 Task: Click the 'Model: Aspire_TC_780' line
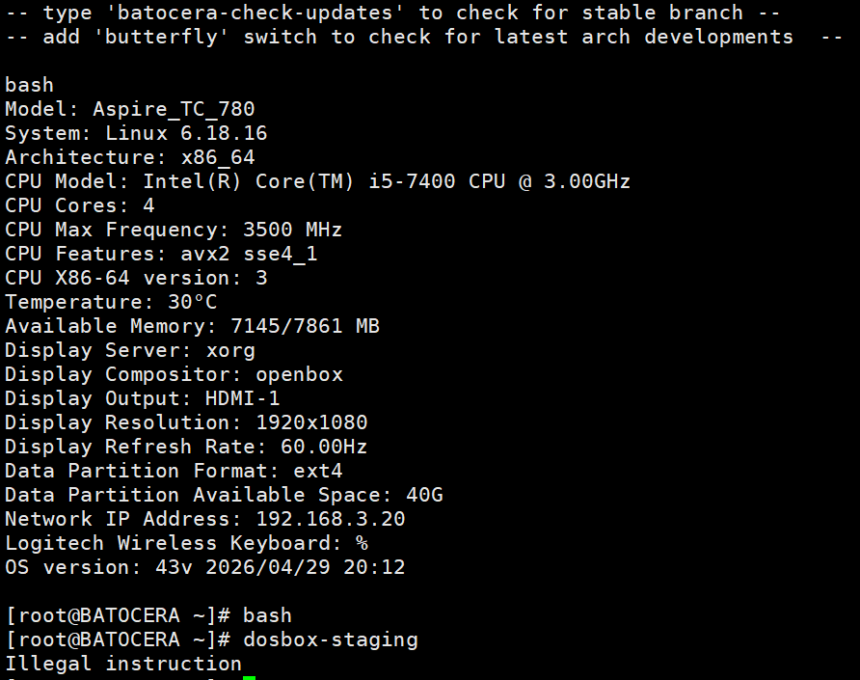point(130,109)
